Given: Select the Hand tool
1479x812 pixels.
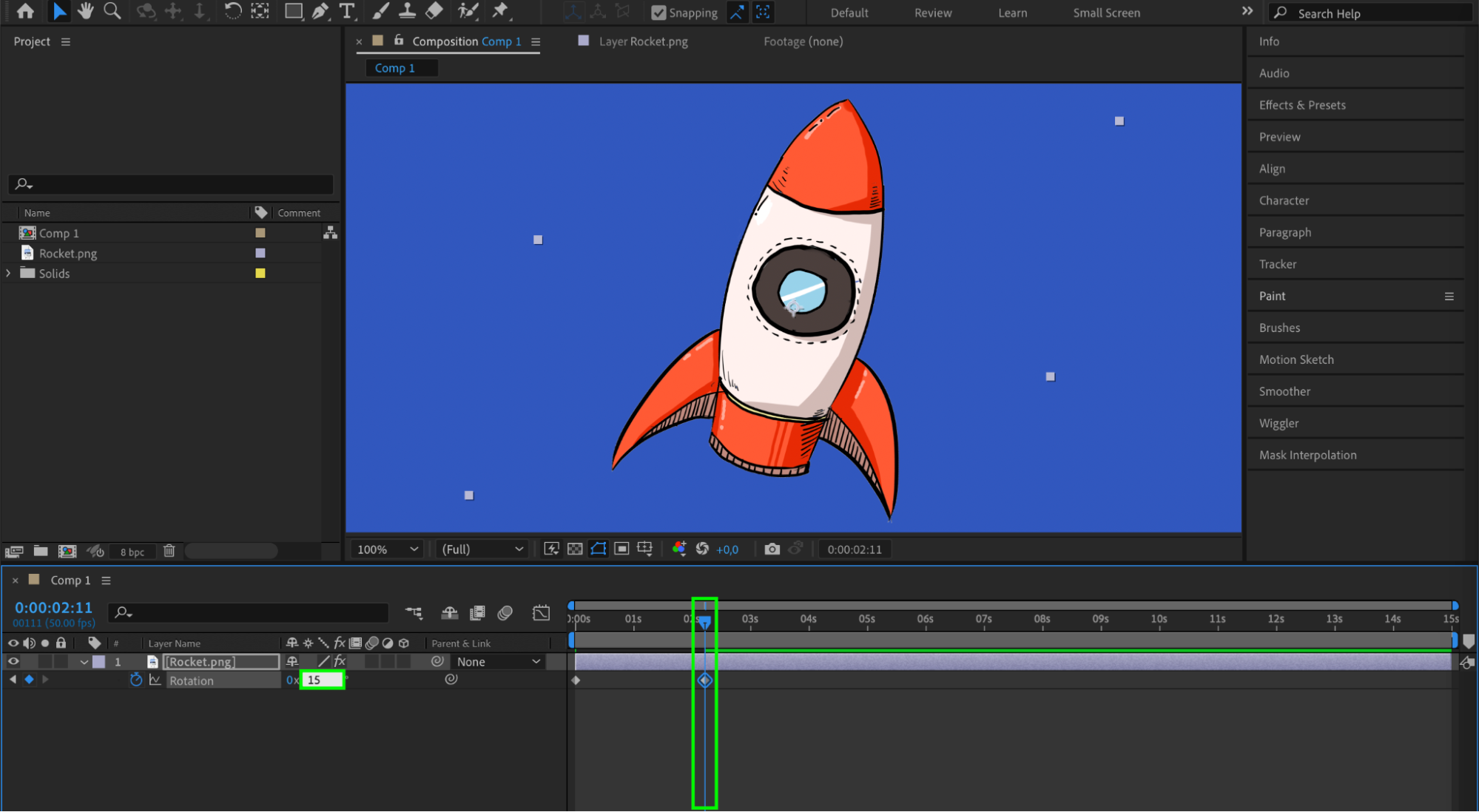Looking at the screenshot, I should [85, 11].
